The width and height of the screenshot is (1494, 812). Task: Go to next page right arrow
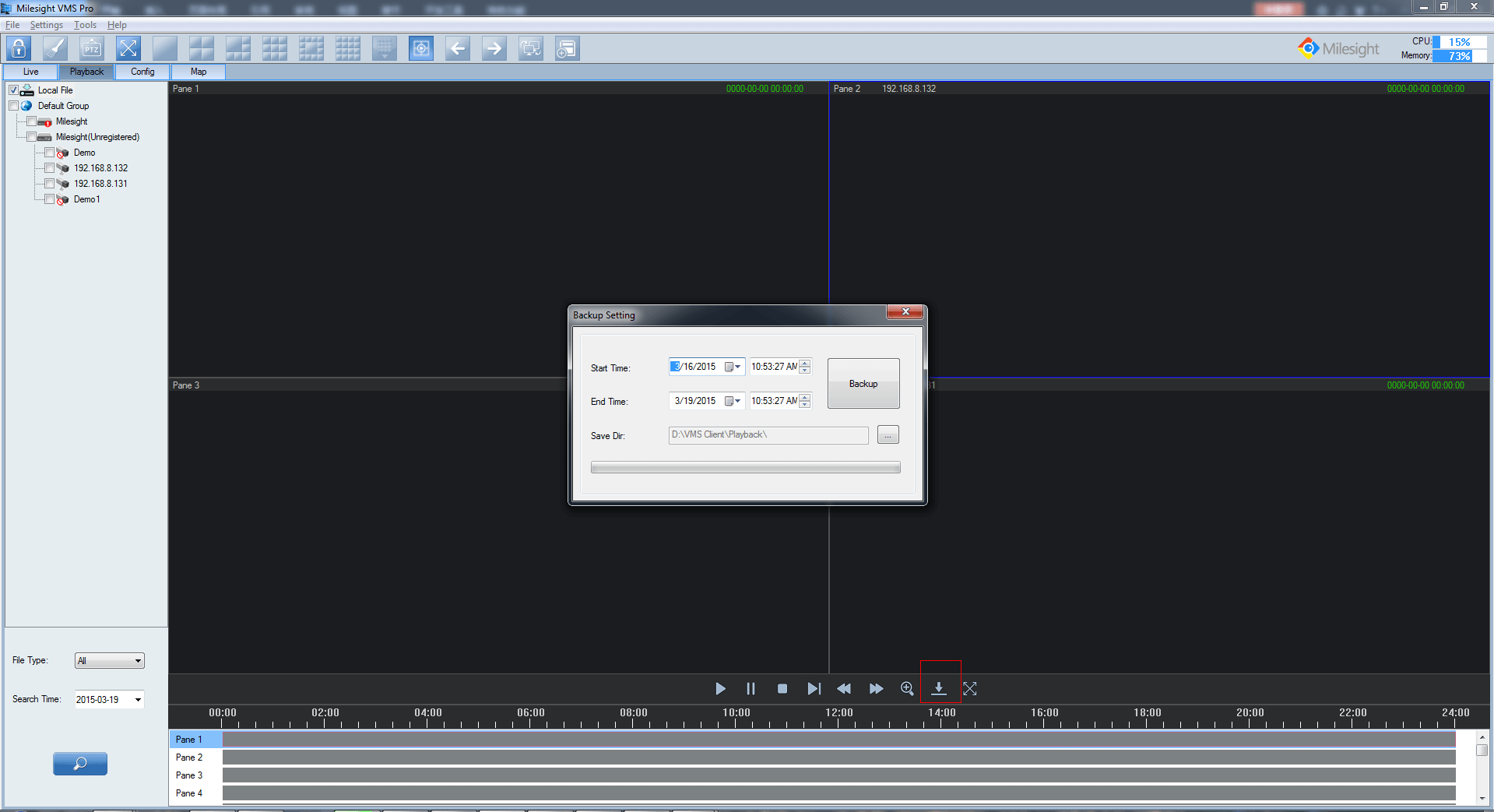click(494, 48)
